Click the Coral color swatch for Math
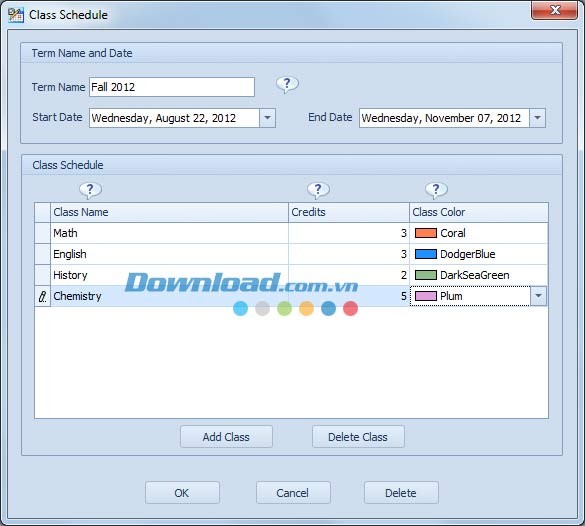This screenshot has width=585, height=526. click(x=425, y=233)
